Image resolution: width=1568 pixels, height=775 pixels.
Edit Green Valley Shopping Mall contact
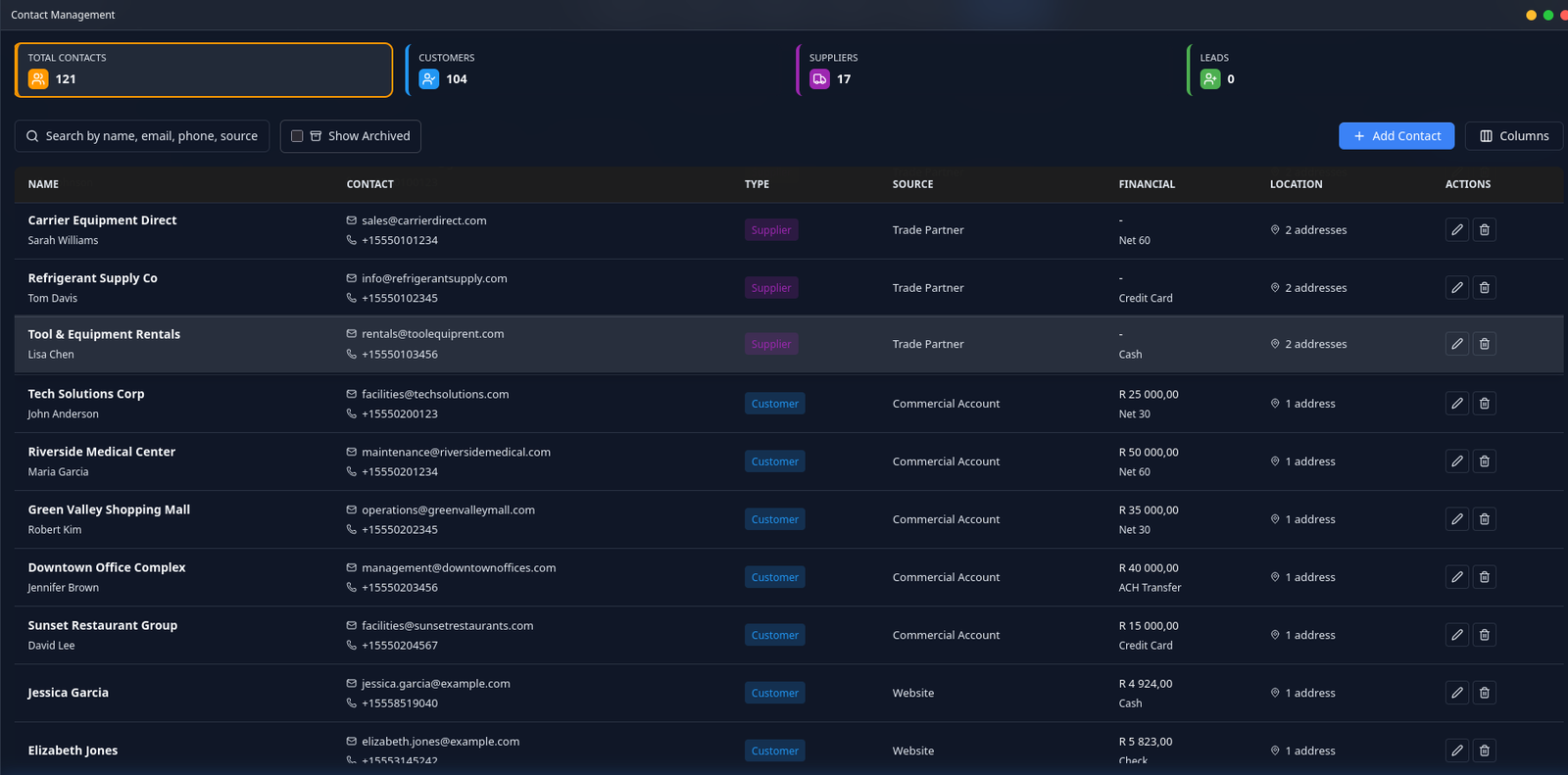pyautogui.click(x=1457, y=518)
